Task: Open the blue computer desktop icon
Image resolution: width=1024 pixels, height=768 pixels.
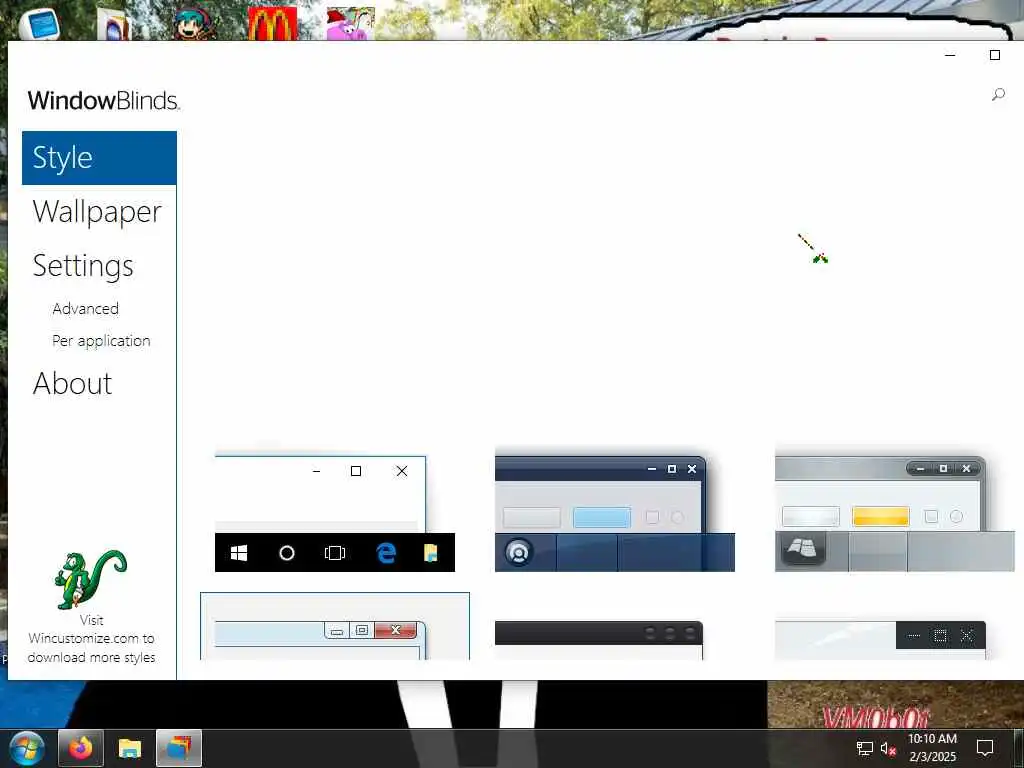Action: click(x=40, y=25)
